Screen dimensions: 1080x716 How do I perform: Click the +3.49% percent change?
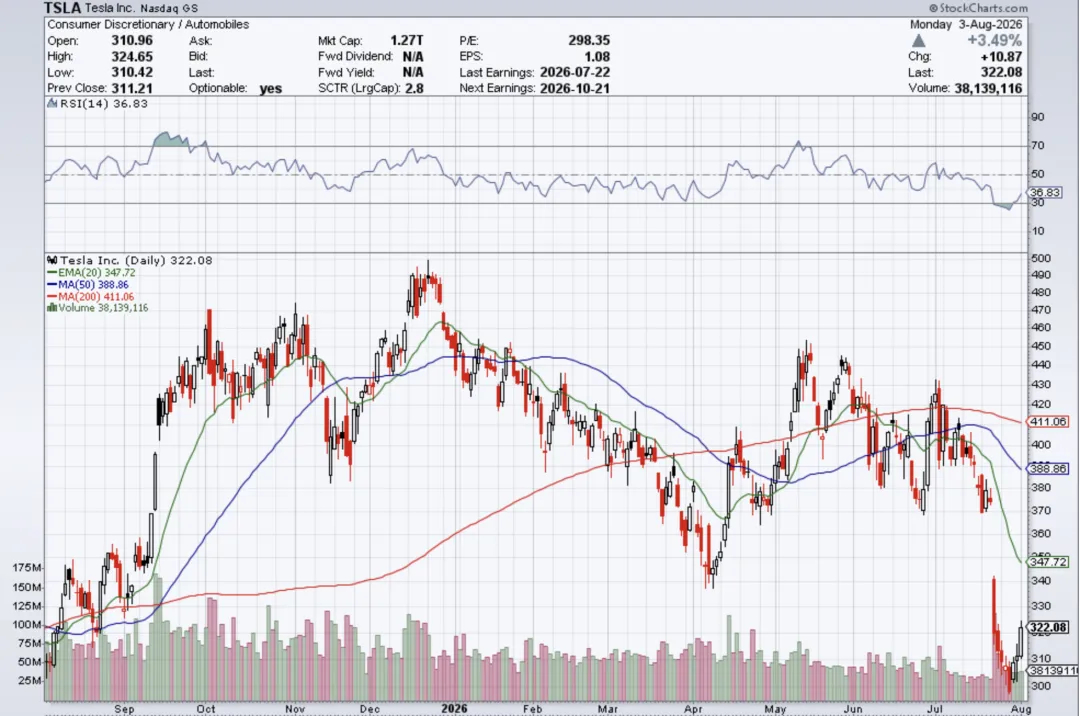coord(995,40)
